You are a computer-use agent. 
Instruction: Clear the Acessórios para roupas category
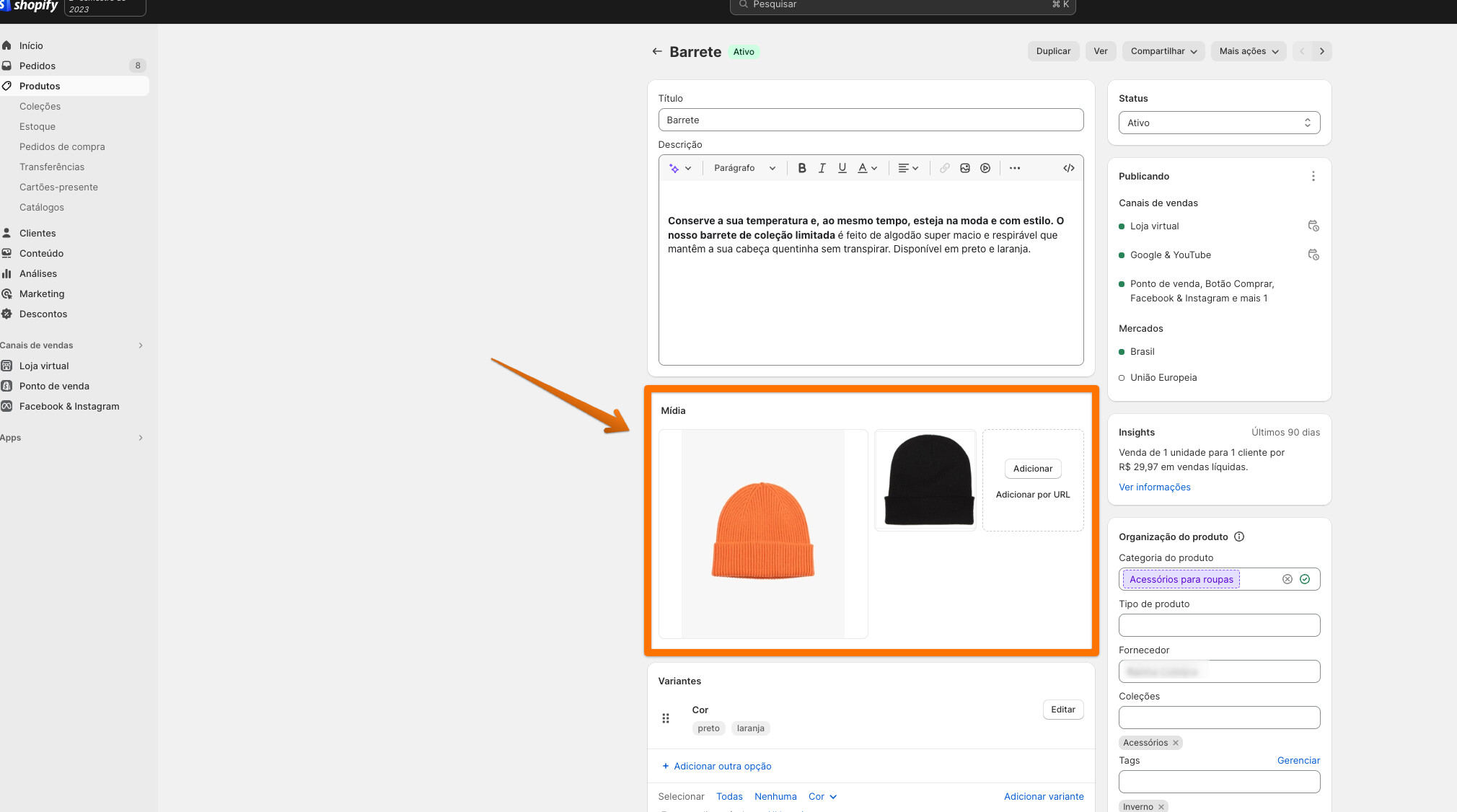[1287, 579]
